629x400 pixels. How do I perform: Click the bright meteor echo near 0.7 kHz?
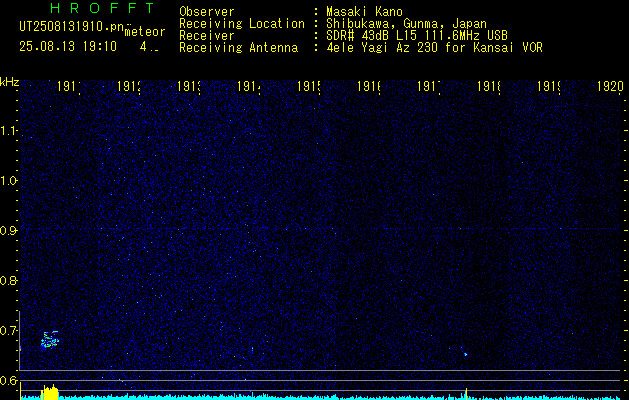pyautogui.click(x=50, y=339)
